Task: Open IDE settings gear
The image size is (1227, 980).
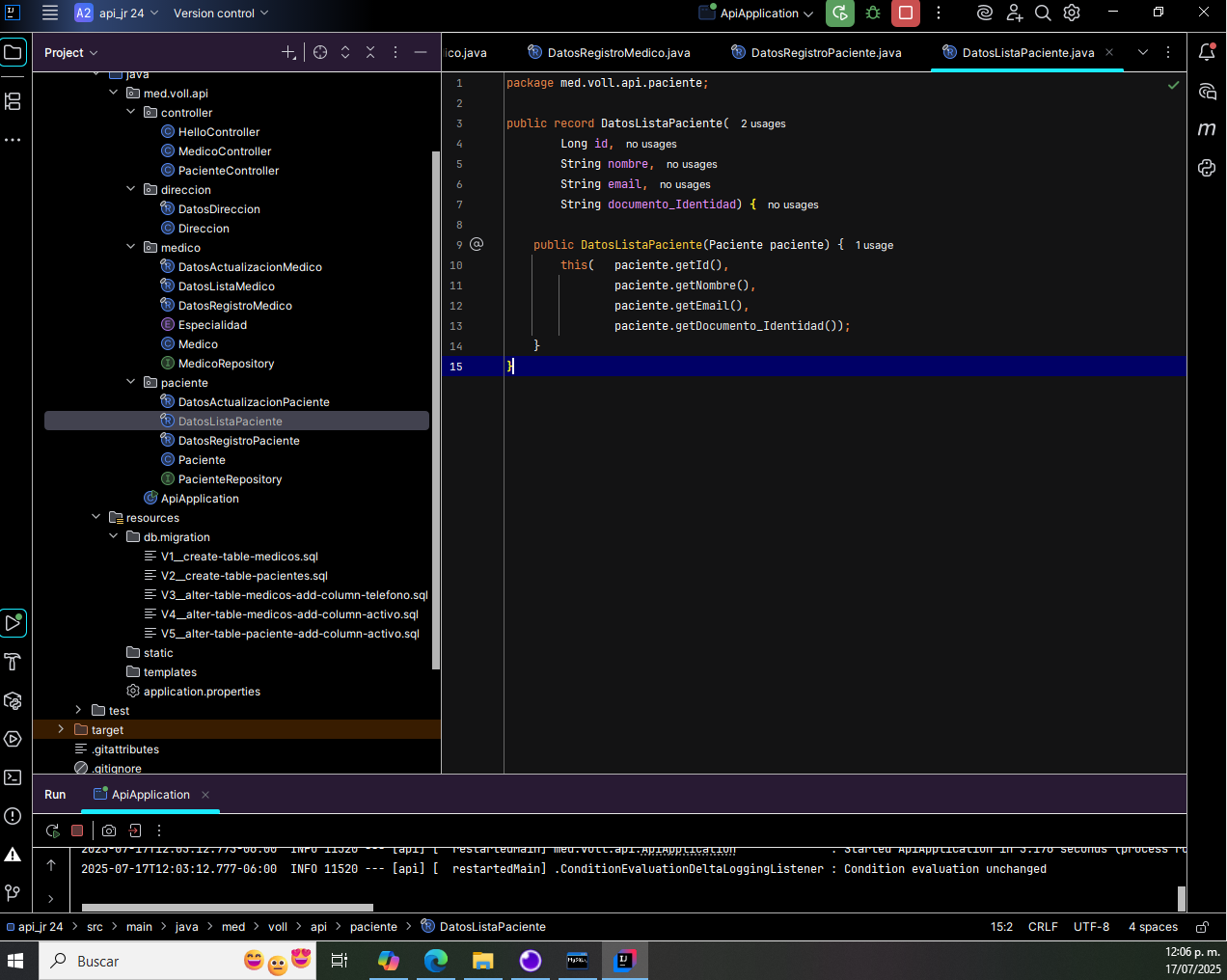Action: tap(1072, 13)
